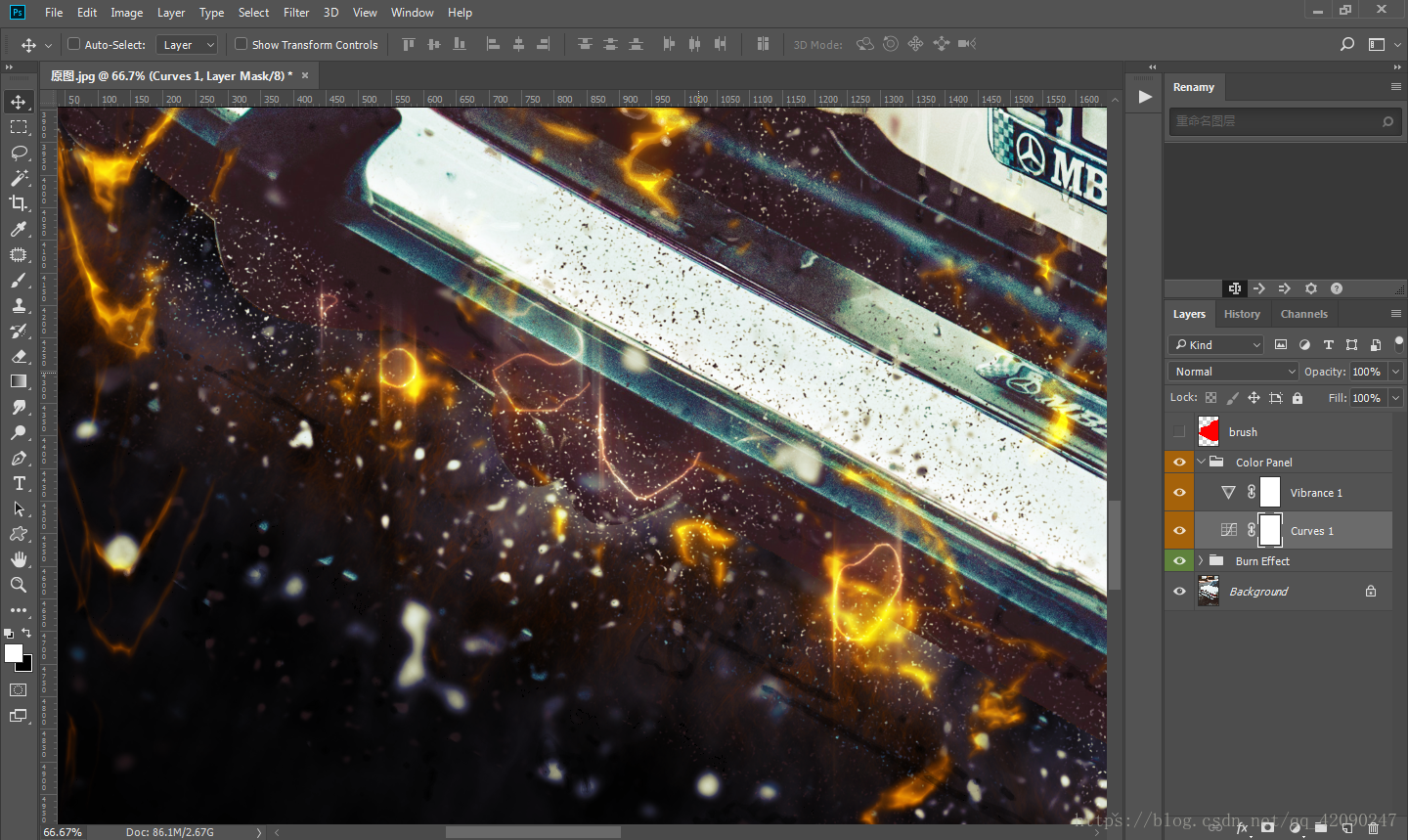Open the Image menu

[x=126, y=13]
